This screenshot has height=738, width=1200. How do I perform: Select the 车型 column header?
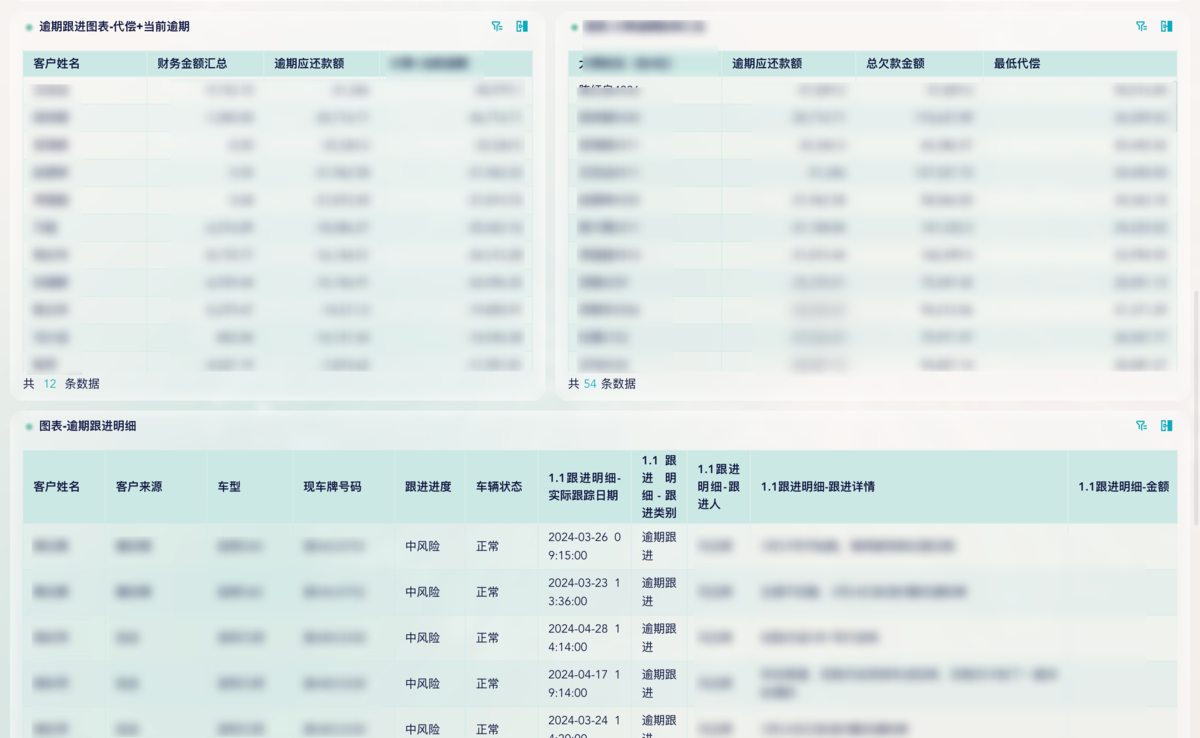(x=229, y=487)
